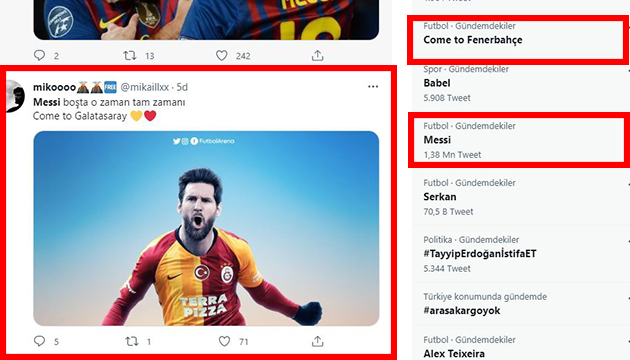This screenshot has width=630, height=360.
Task: Like the tweet with 71 likes
Action: 224,341
